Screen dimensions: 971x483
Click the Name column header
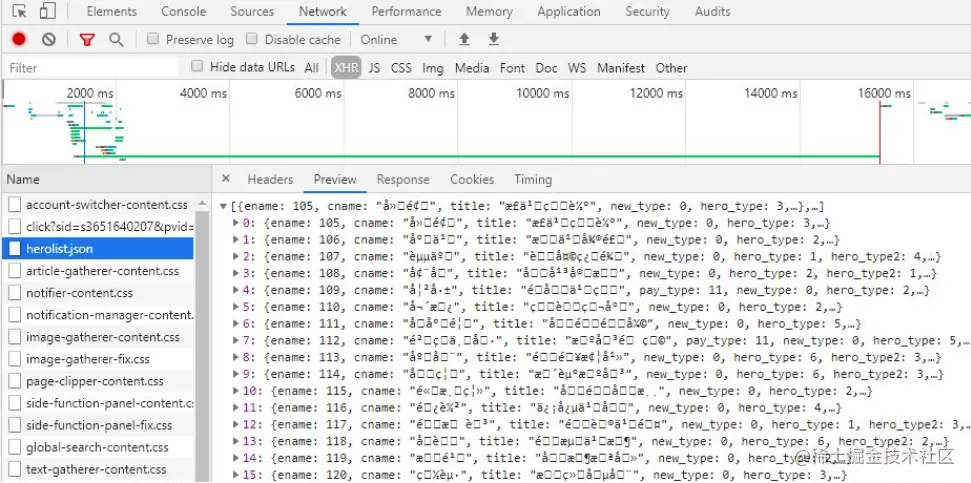105,180
